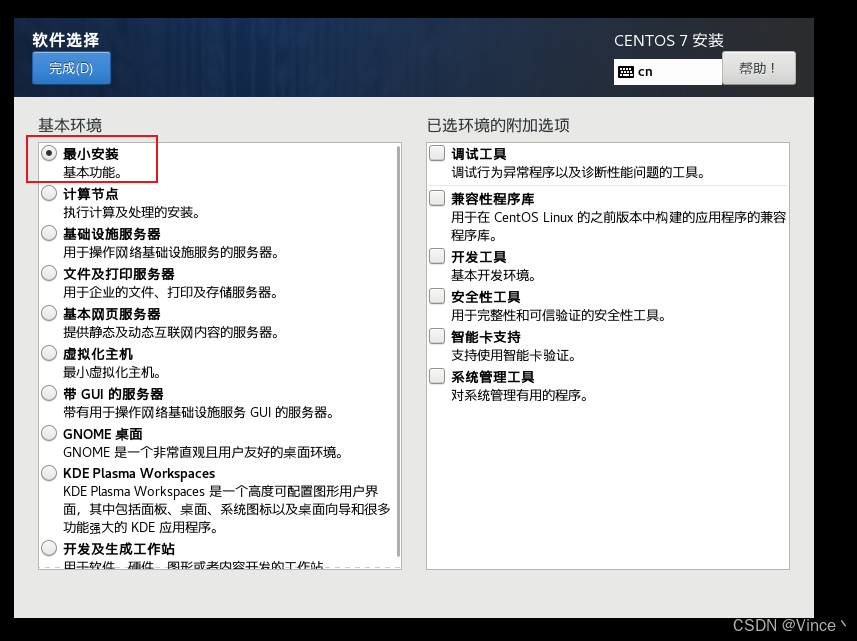Check the 系统管理工具 checkbox
The image size is (857, 641).
(437, 377)
